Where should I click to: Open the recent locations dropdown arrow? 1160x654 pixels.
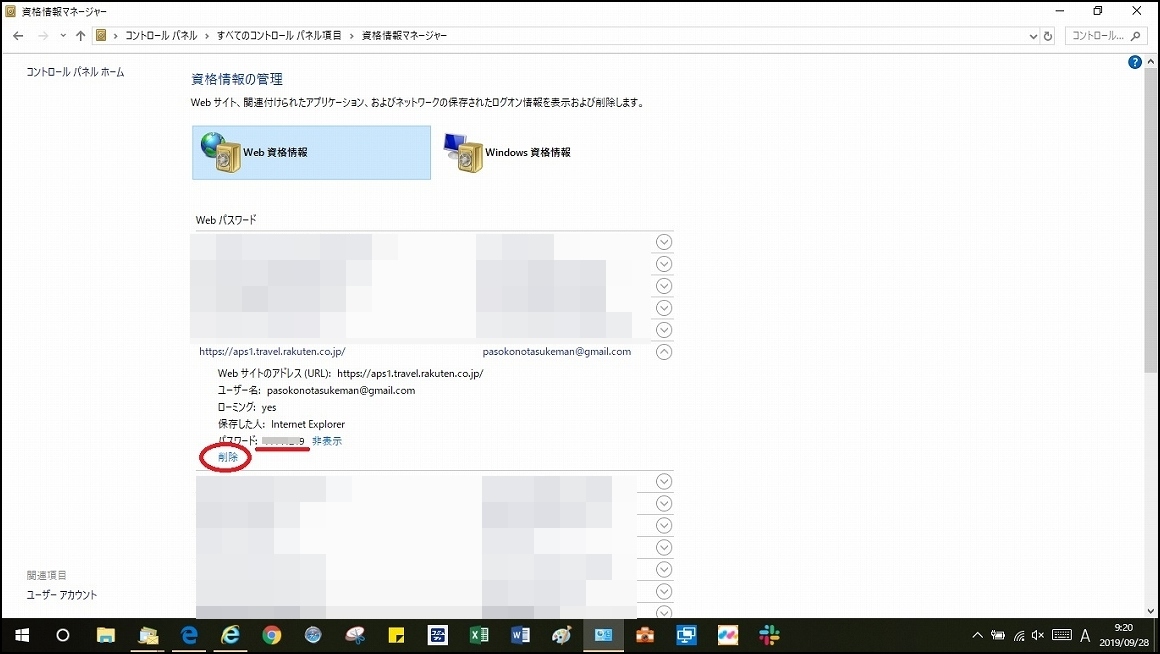(x=63, y=36)
